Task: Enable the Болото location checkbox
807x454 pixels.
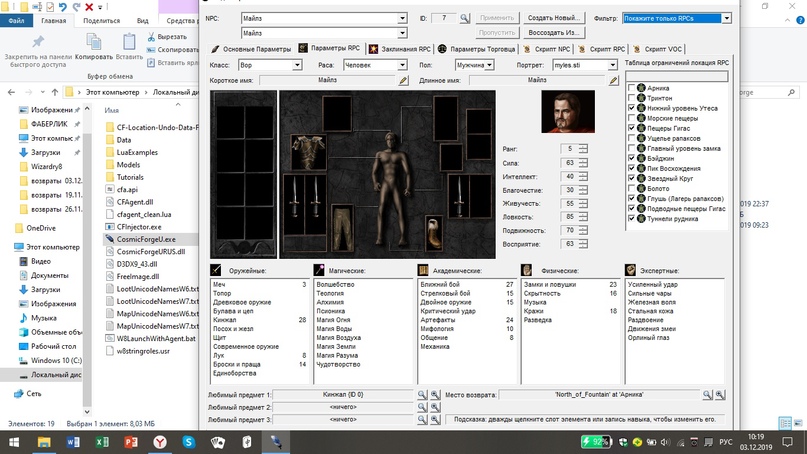Action: (x=630, y=188)
